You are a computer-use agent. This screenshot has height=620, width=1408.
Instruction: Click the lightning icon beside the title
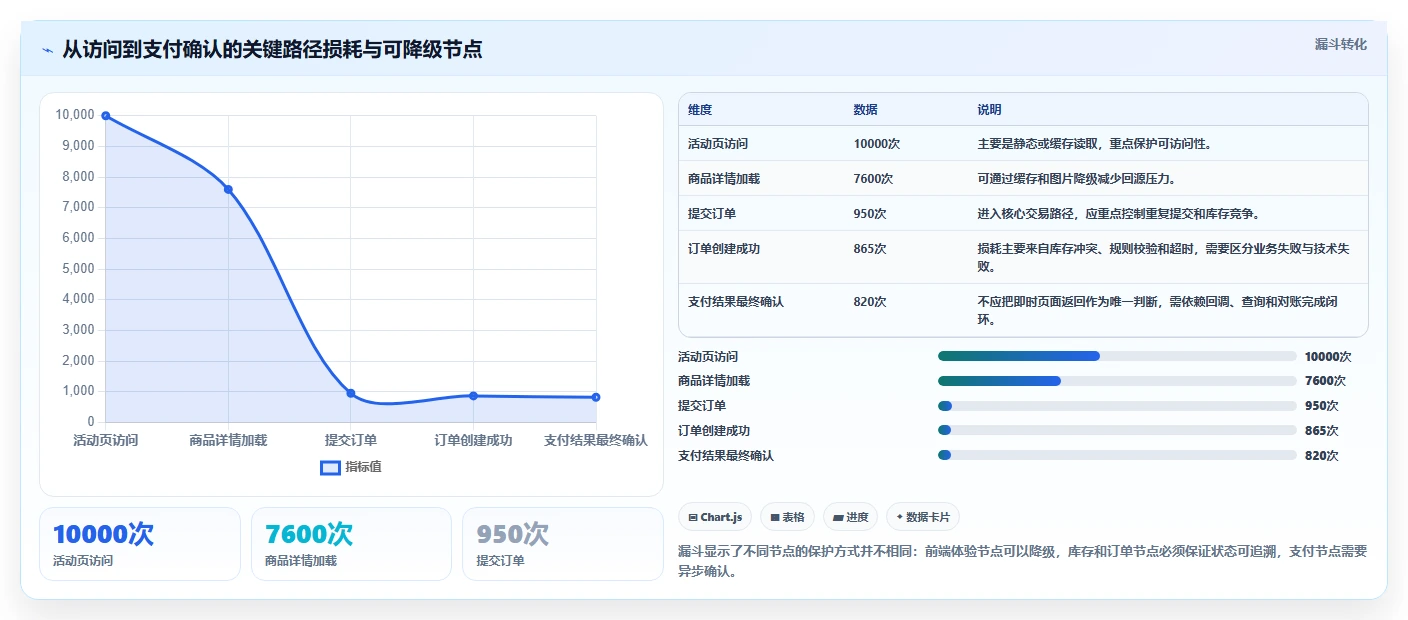point(47,50)
